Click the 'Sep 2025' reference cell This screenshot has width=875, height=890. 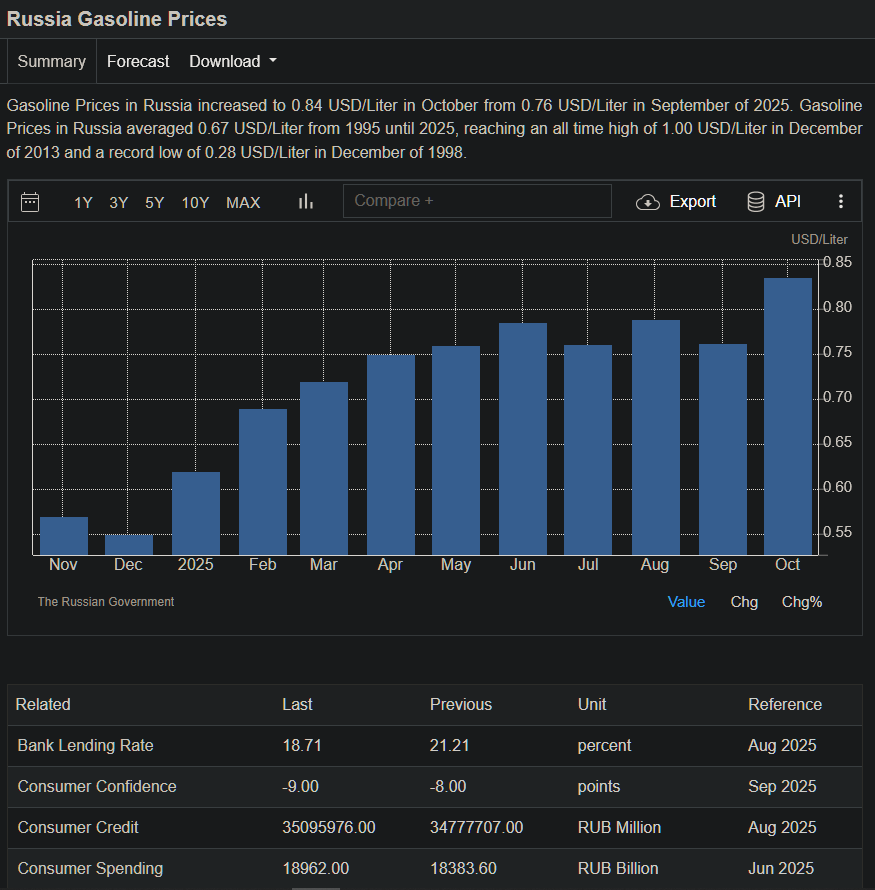(x=782, y=786)
